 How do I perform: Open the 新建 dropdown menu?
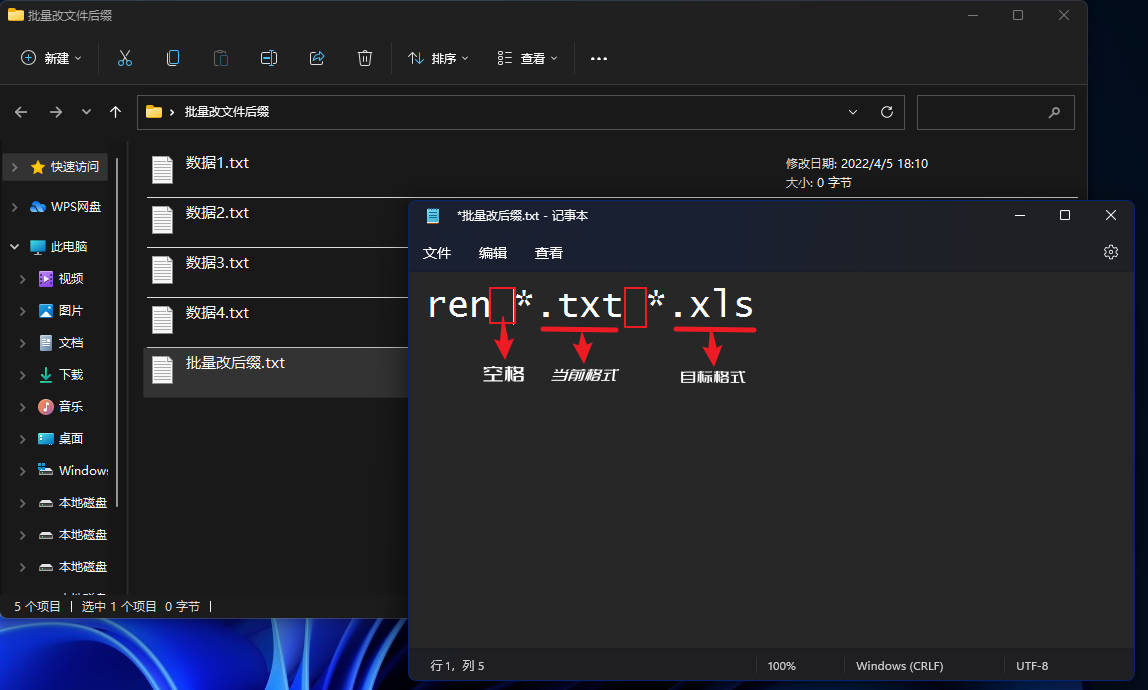pos(52,58)
